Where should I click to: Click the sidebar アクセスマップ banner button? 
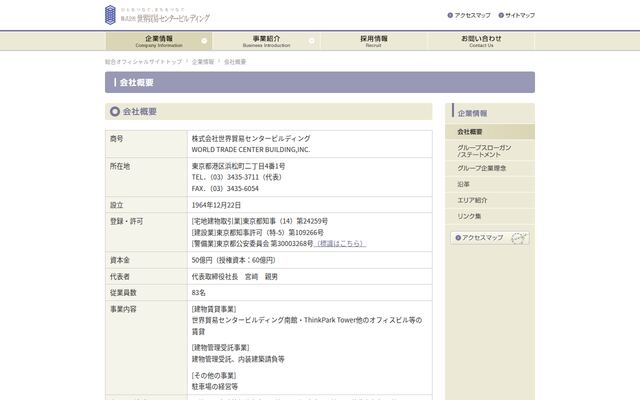[x=490, y=238]
